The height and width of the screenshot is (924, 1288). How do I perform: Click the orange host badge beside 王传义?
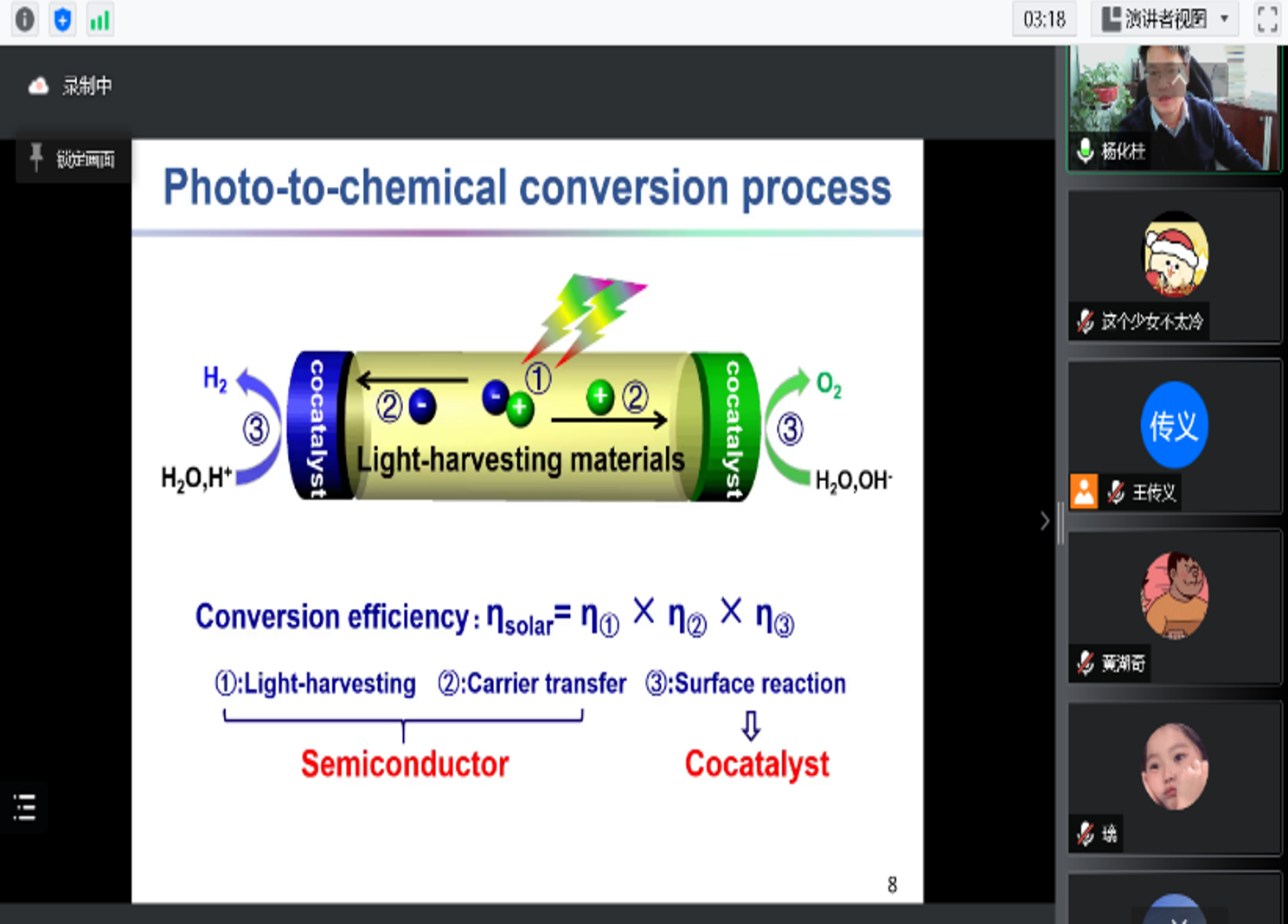pyautogui.click(x=1084, y=491)
